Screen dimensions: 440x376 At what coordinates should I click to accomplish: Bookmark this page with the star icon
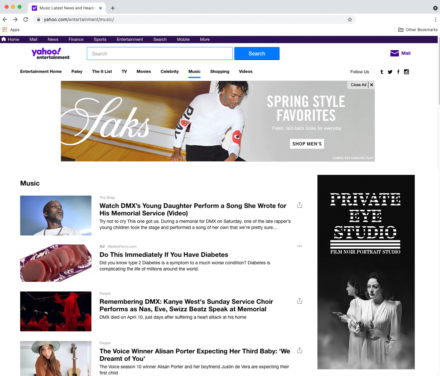pyautogui.click(x=350, y=20)
